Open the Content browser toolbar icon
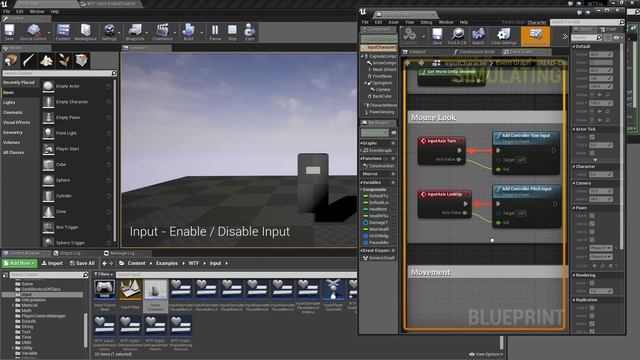Image resolution: width=640 pixels, height=360 pixels. coord(63,31)
